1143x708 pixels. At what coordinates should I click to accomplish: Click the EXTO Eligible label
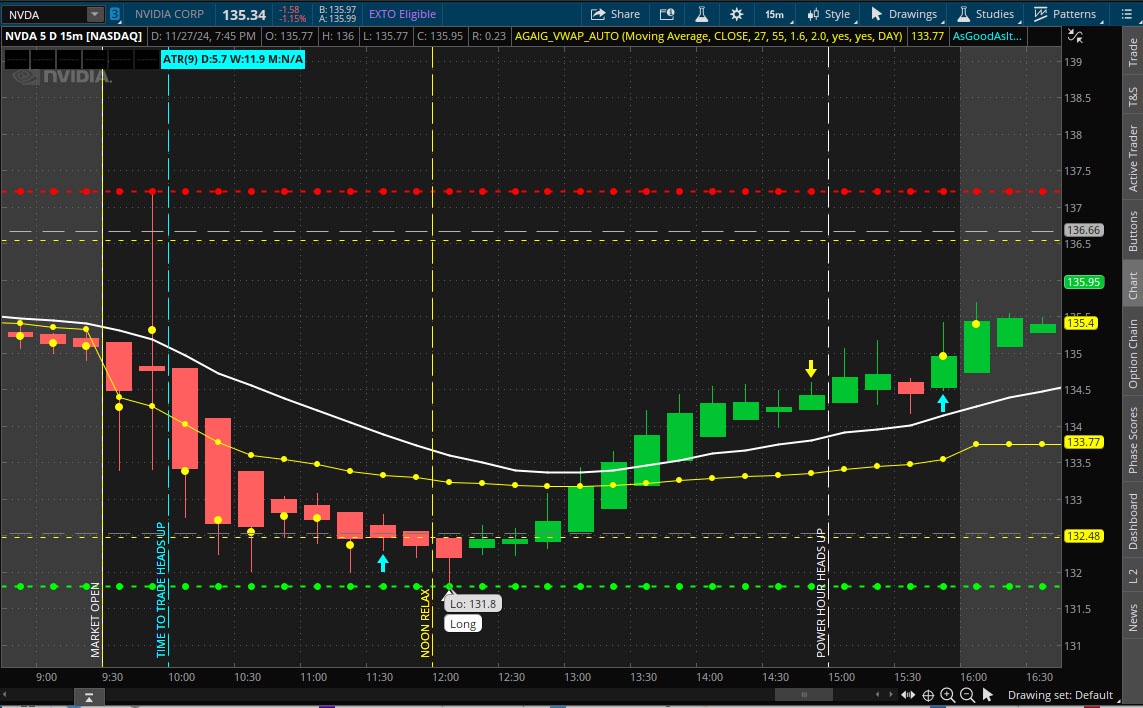click(x=402, y=14)
